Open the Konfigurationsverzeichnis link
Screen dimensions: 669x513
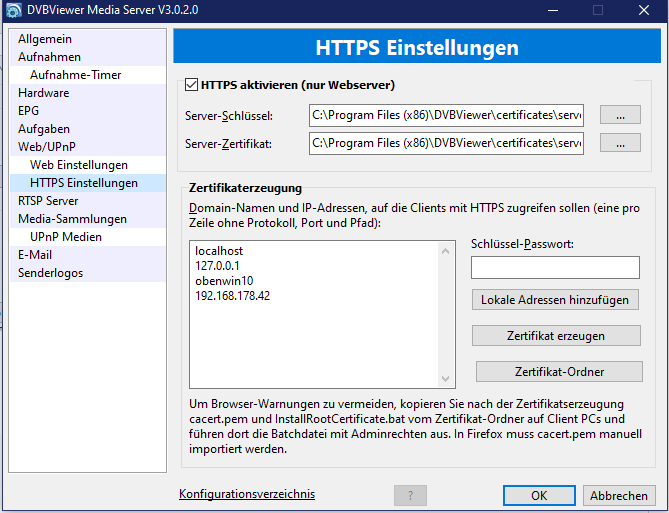tap(247, 494)
